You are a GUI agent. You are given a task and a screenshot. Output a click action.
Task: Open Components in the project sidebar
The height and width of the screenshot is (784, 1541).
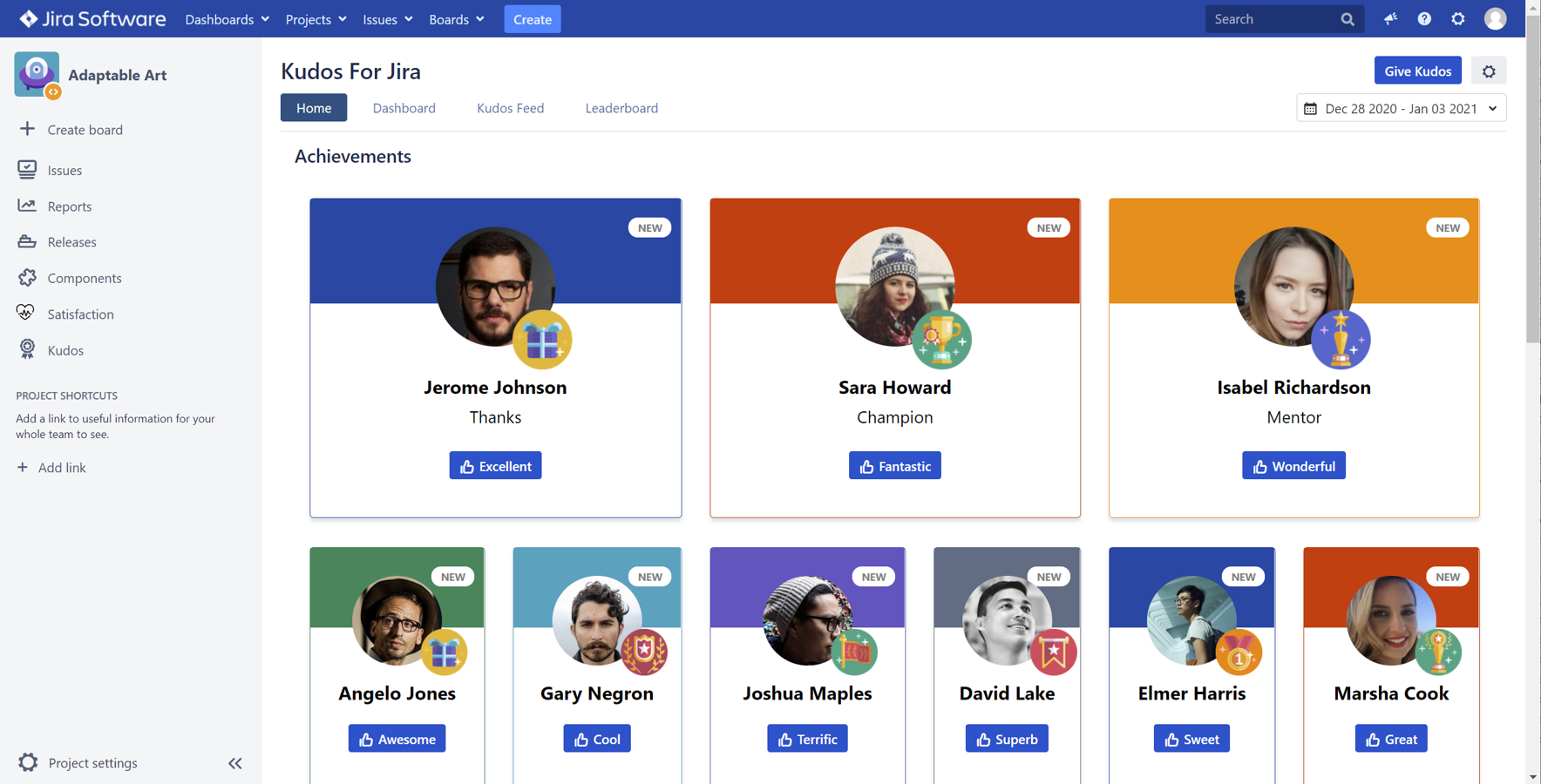tap(85, 278)
